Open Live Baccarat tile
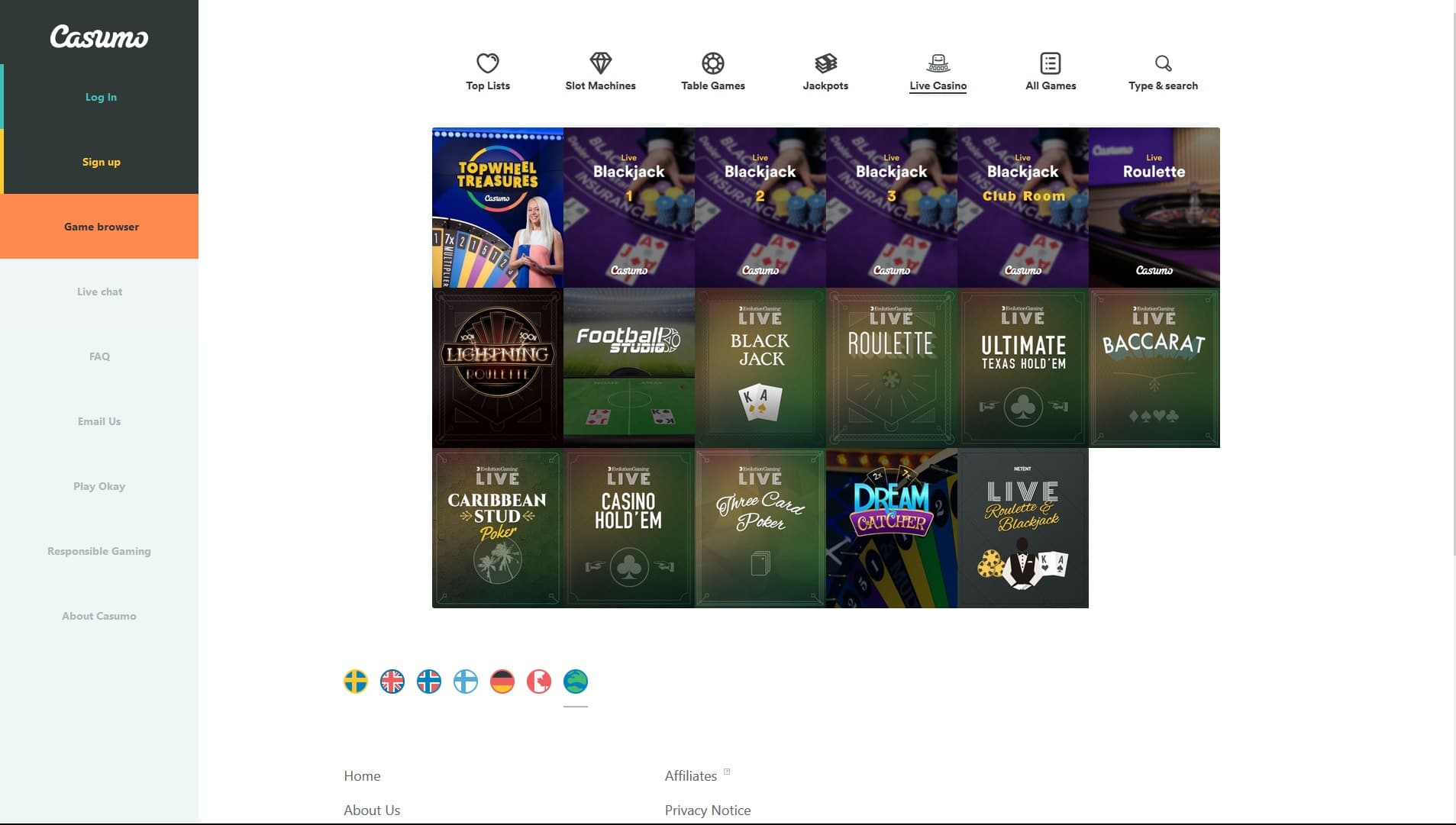This screenshot has width=1456, height=825. pyautogui.click(x=1154, y=368)
